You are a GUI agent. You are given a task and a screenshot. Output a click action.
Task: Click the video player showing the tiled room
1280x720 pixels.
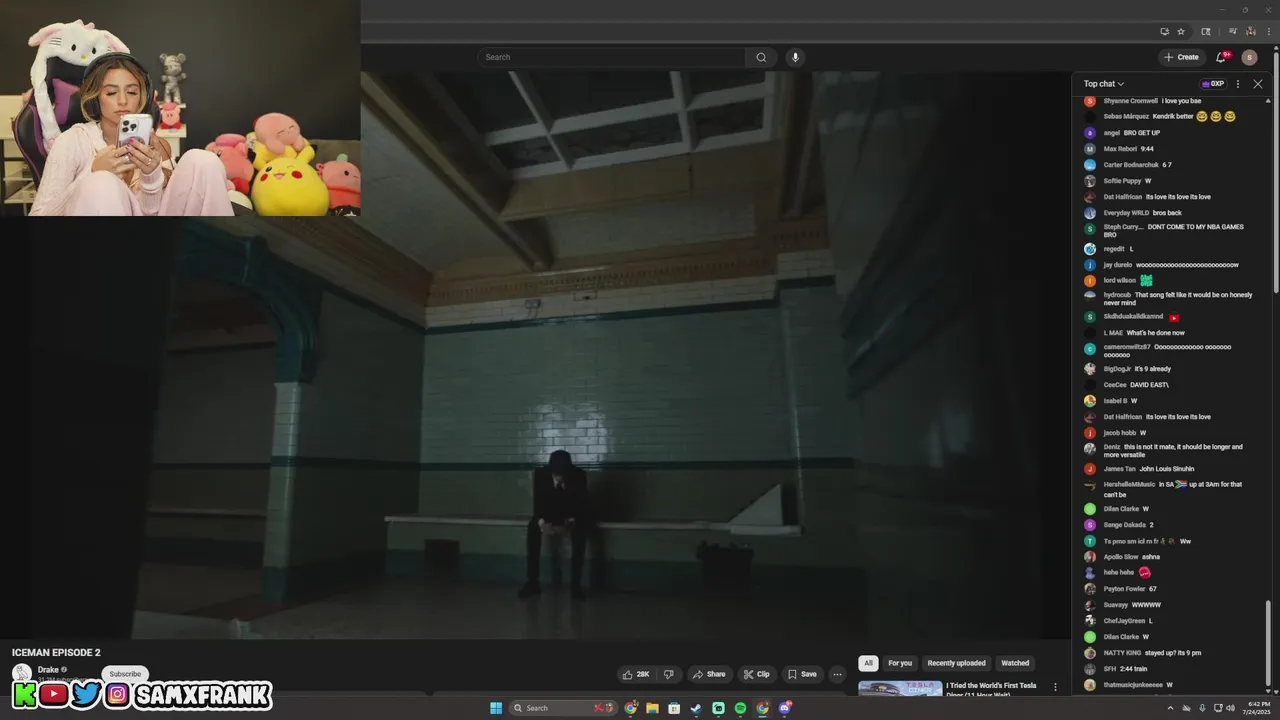[x=535, y=355]
